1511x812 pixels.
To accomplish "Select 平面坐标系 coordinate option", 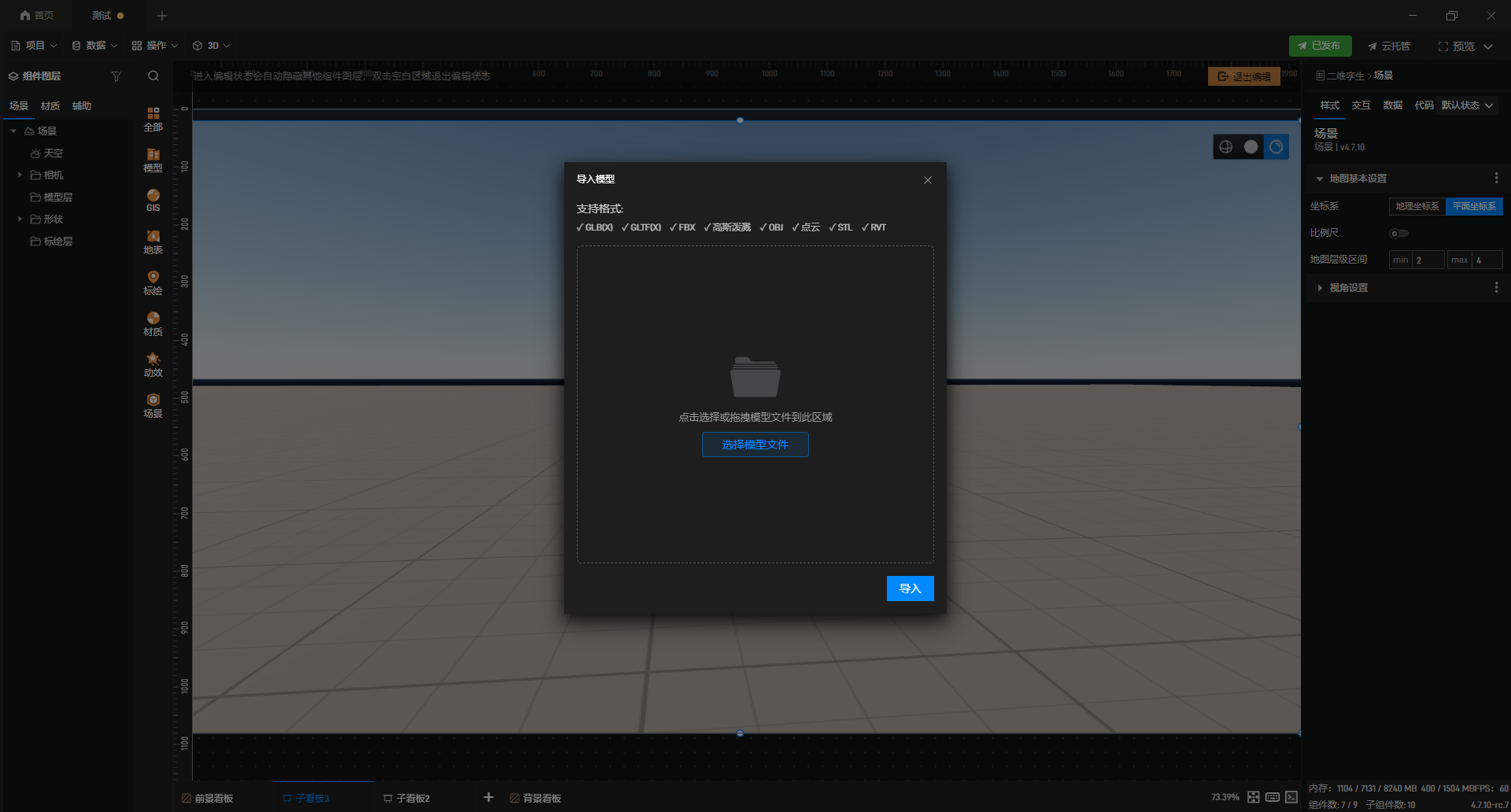I will click(1474, 206).
